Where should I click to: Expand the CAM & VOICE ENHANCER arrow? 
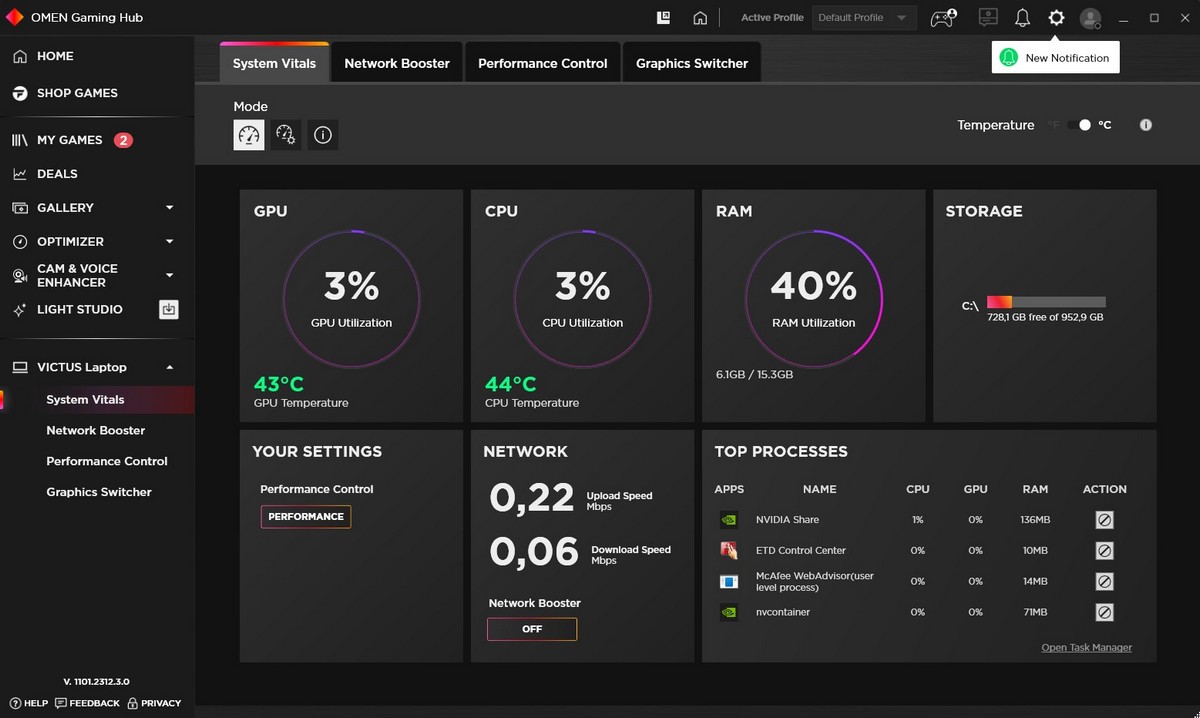(x=169, y=275)
